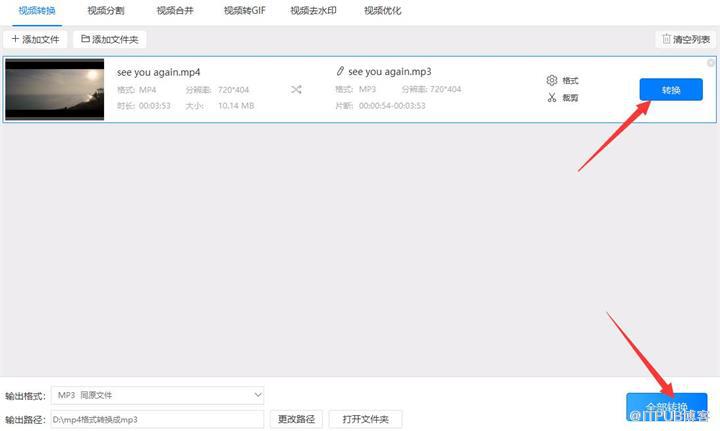Switch to 视频转GIF tab

[x=244, y=11]
